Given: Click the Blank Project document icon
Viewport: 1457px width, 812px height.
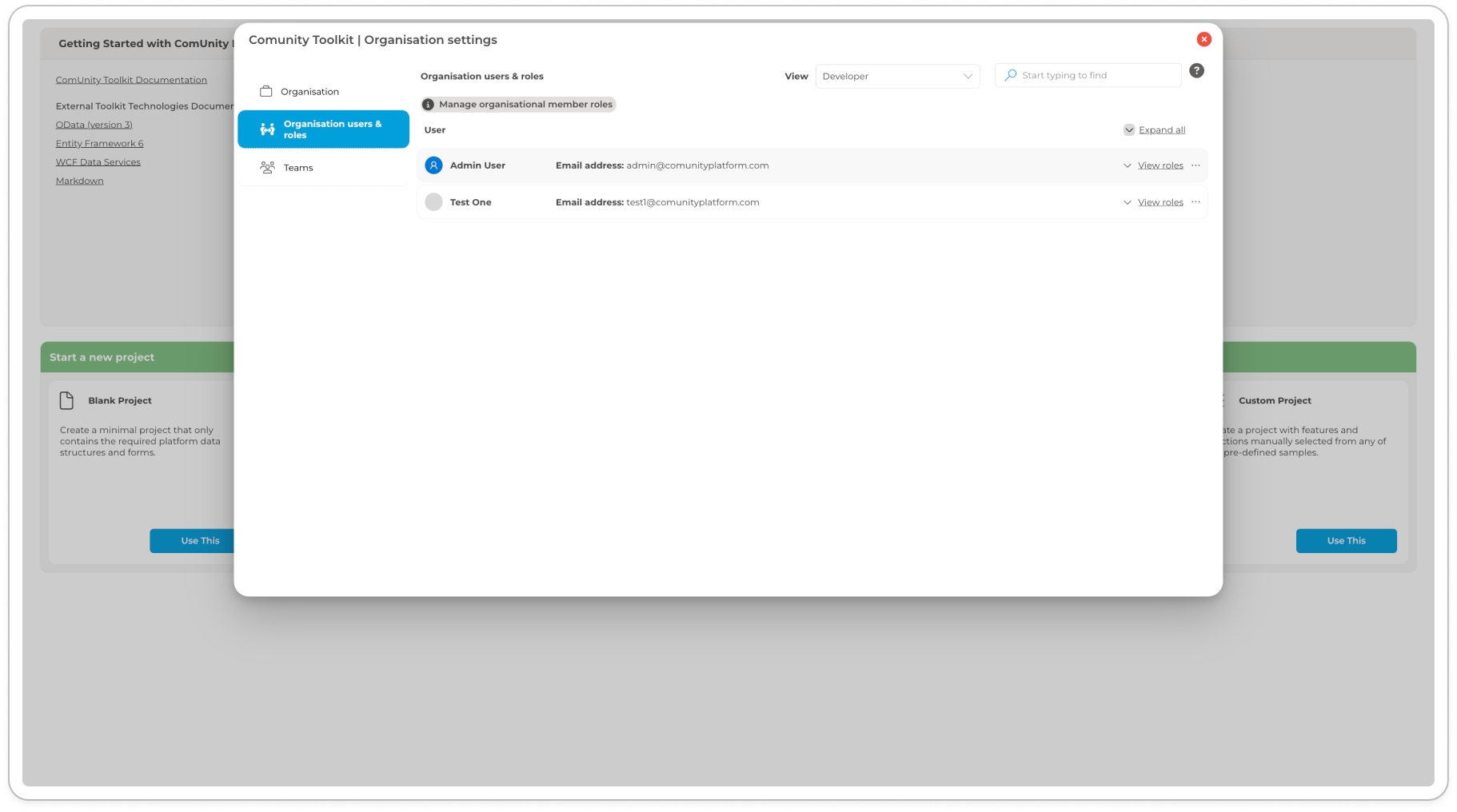Looking at the screenshot, I should [67, 400].
